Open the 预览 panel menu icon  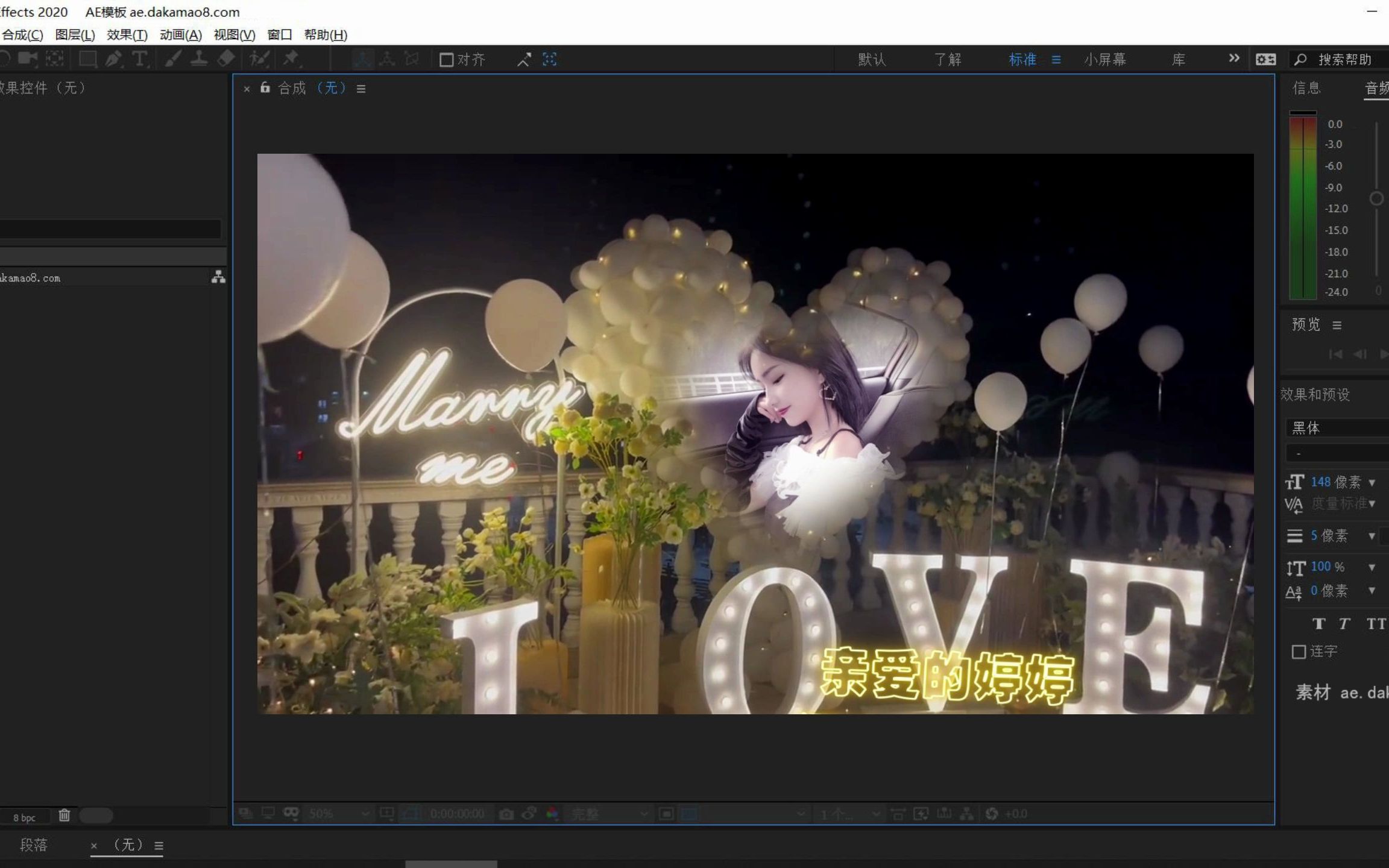1337,325
